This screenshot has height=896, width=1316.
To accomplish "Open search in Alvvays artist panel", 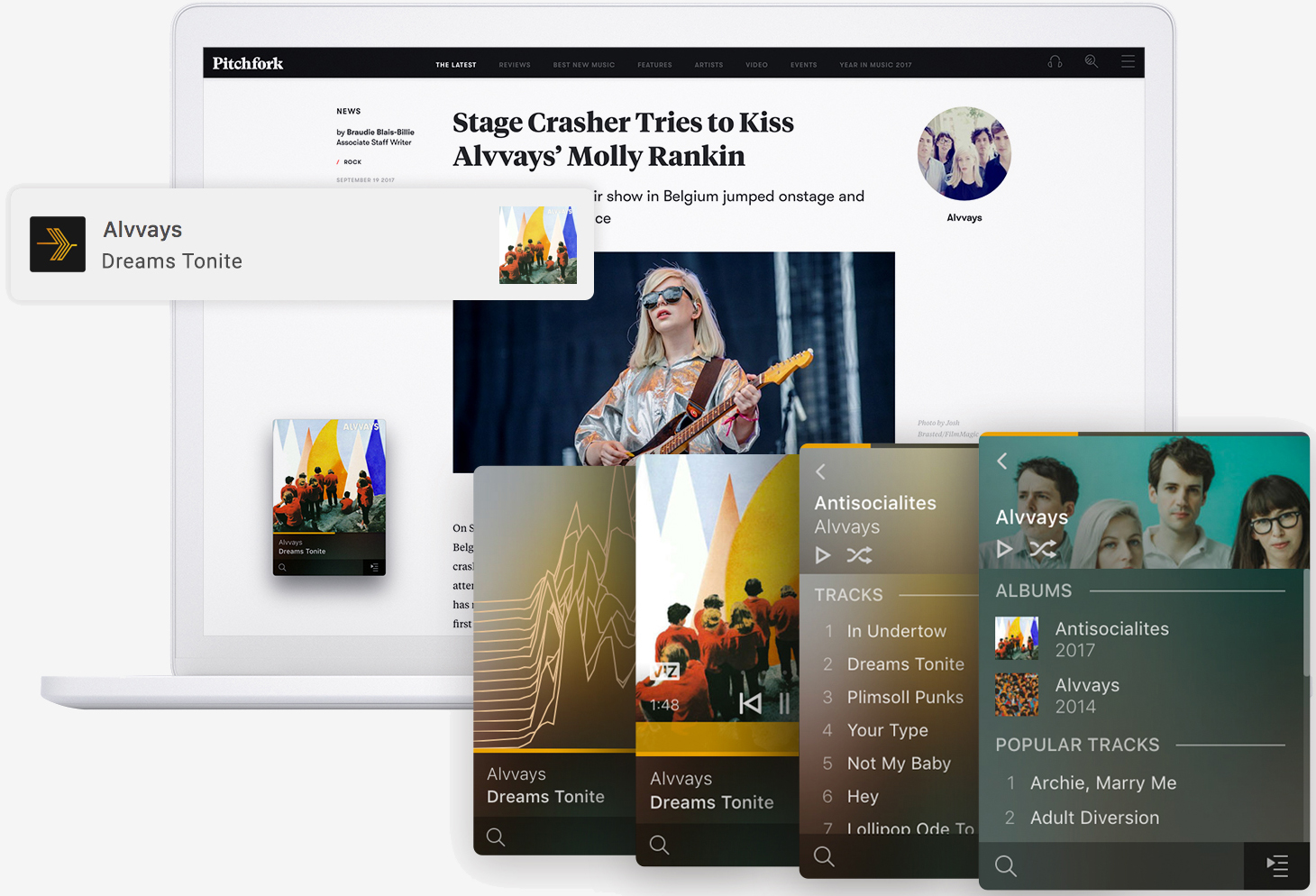I will point(1006,866).
